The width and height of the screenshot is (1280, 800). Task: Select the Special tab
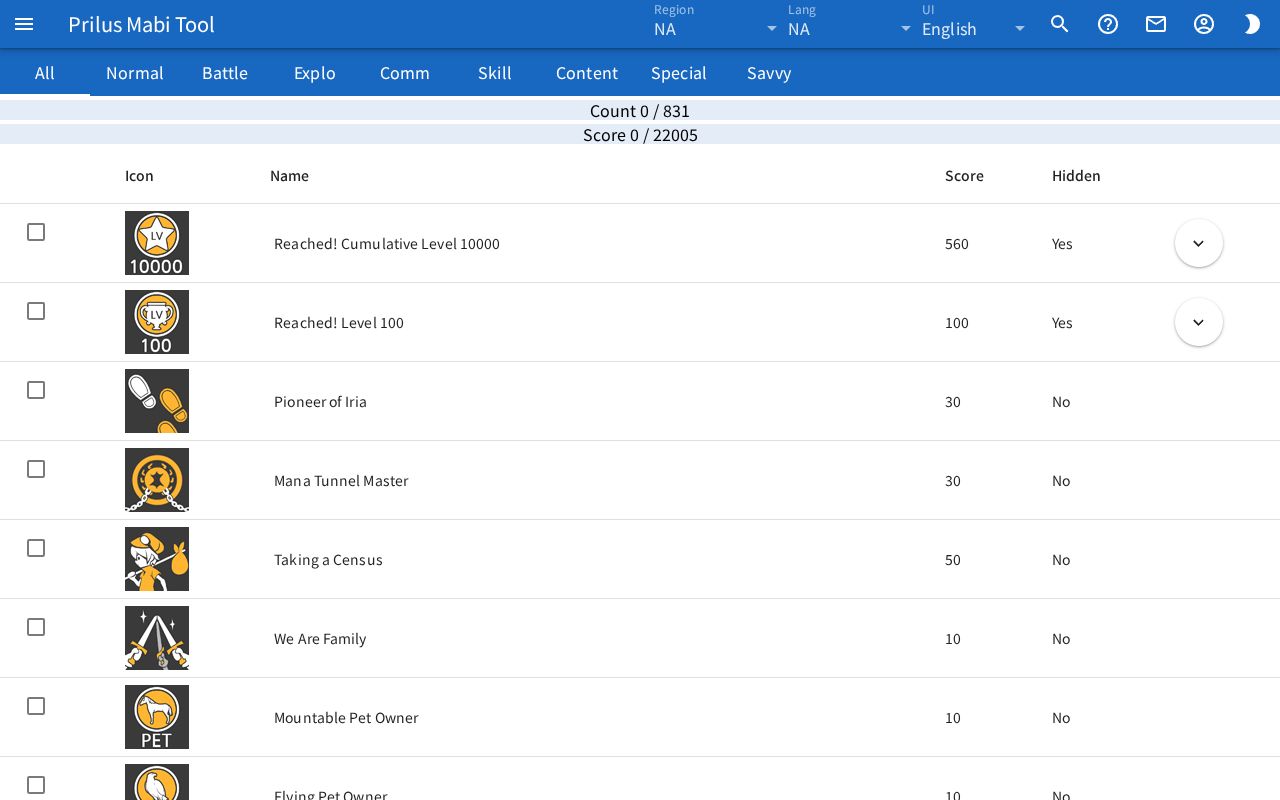679,73
